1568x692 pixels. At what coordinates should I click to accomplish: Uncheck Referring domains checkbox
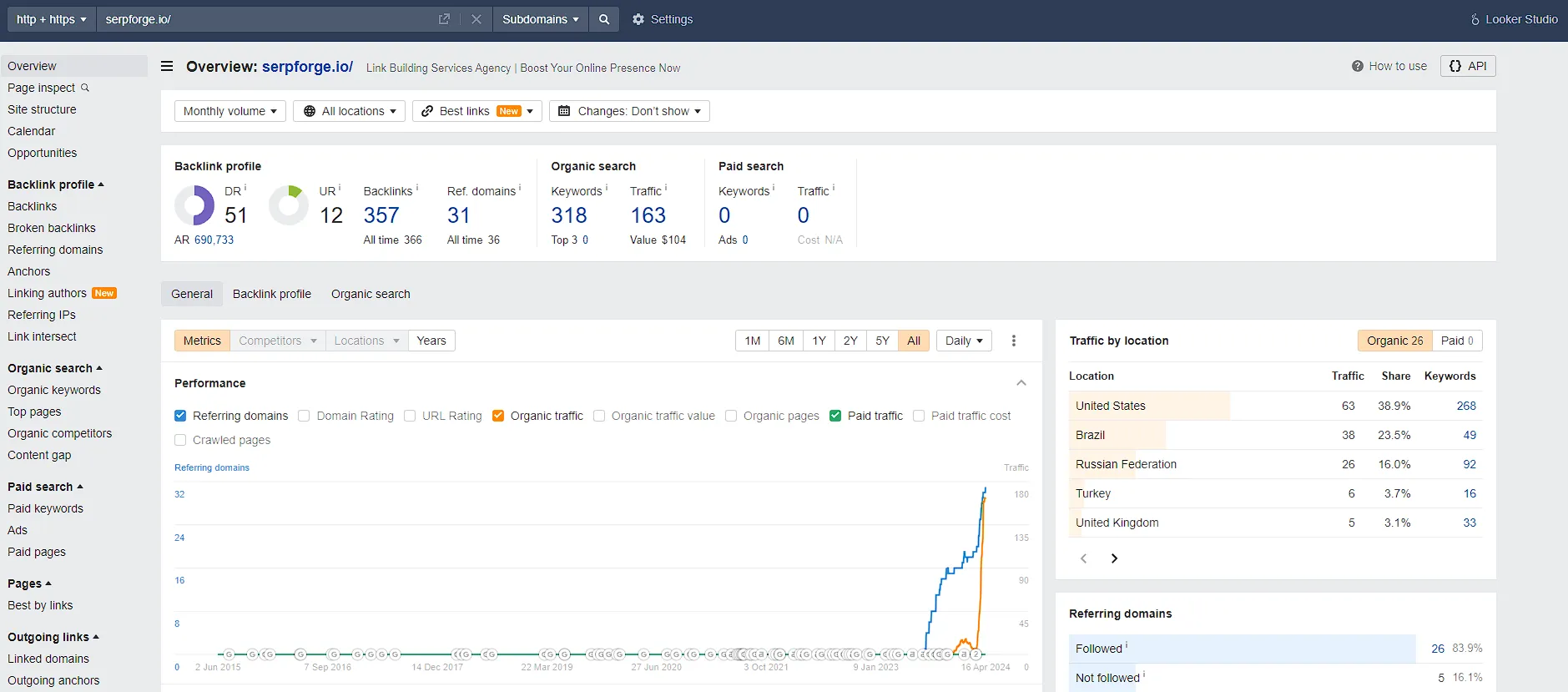[x=180, y=416]
